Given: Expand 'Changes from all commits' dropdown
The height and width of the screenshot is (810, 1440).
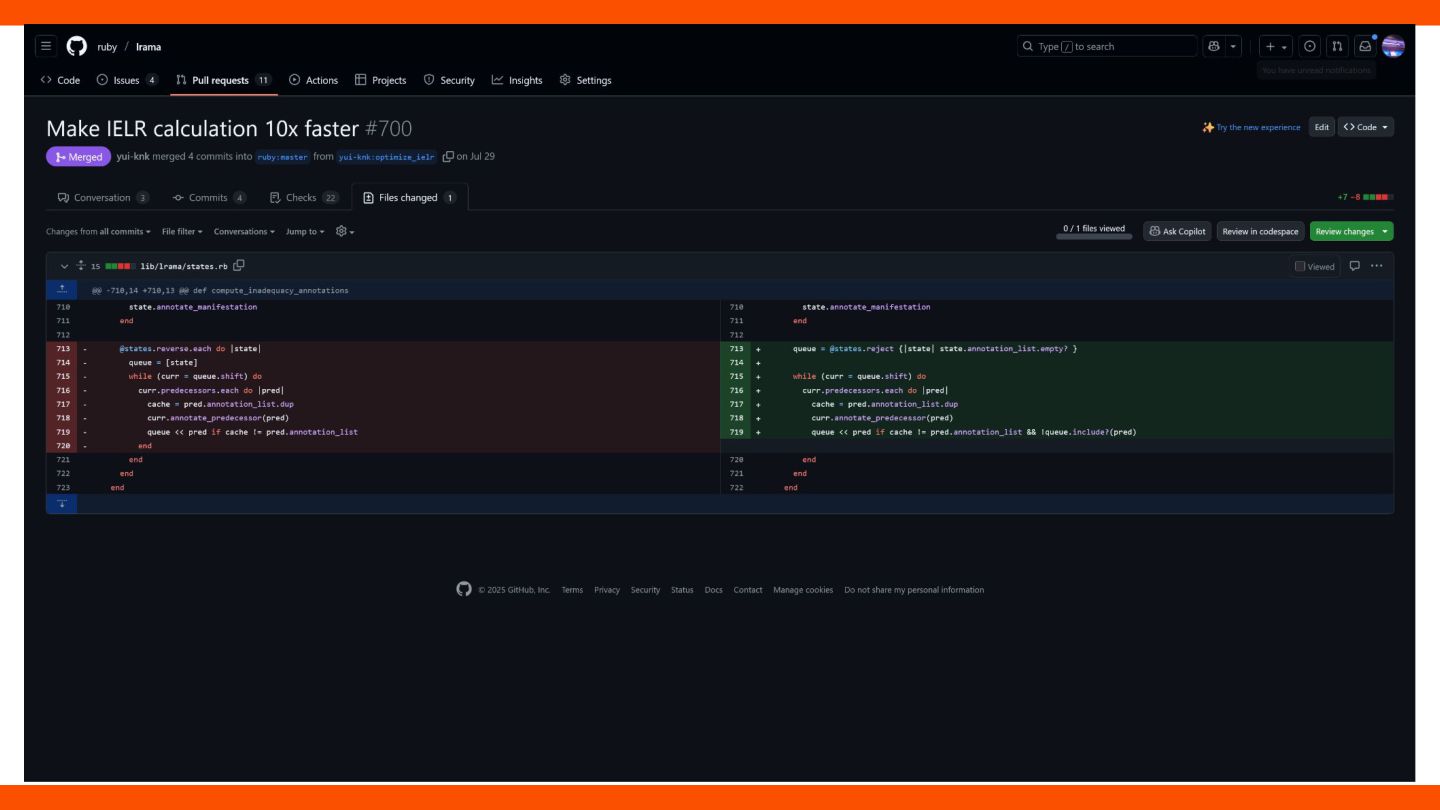Looking at the screenshot, I should (99, 231).
